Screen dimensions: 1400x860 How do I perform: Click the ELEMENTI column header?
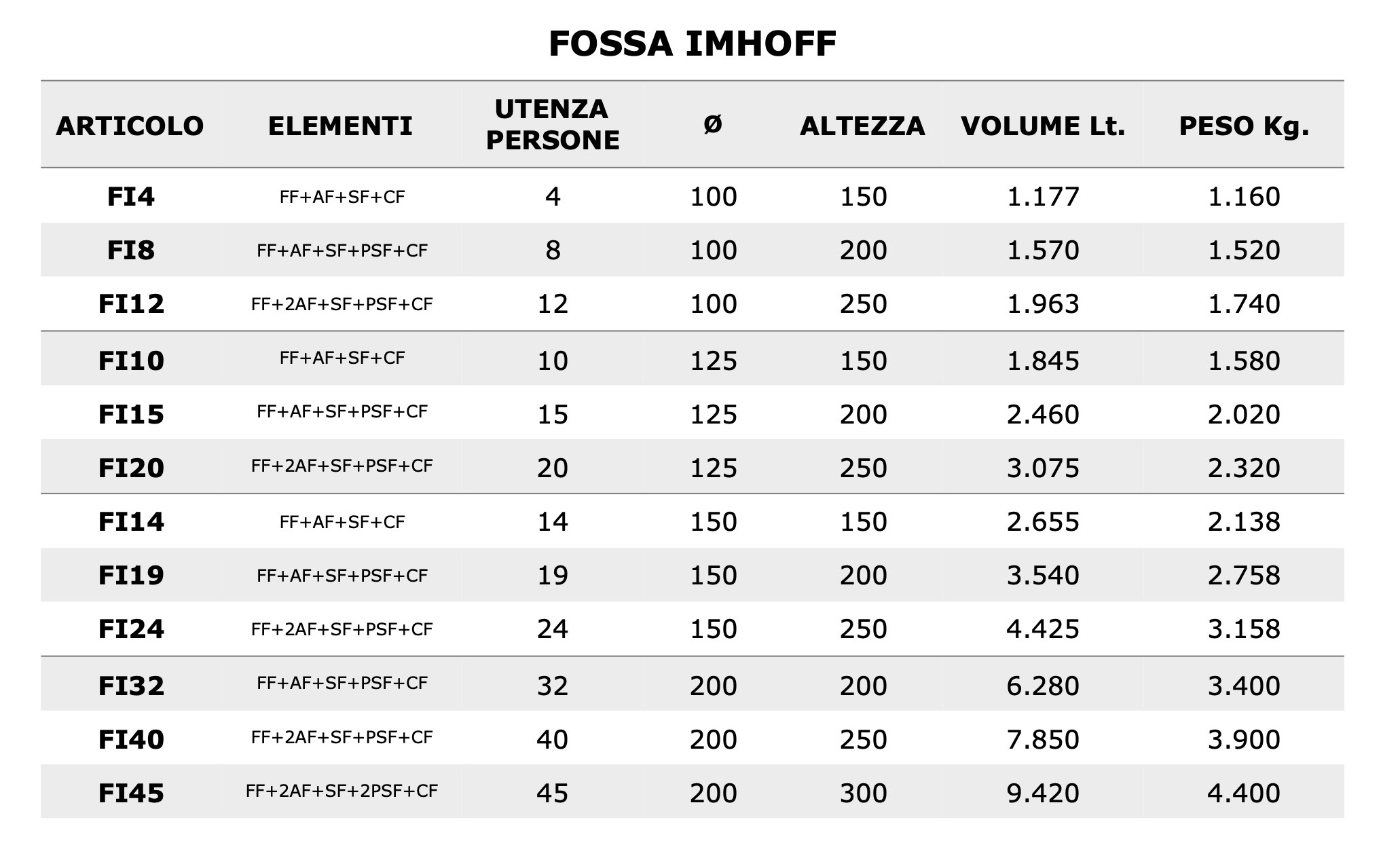340,126
